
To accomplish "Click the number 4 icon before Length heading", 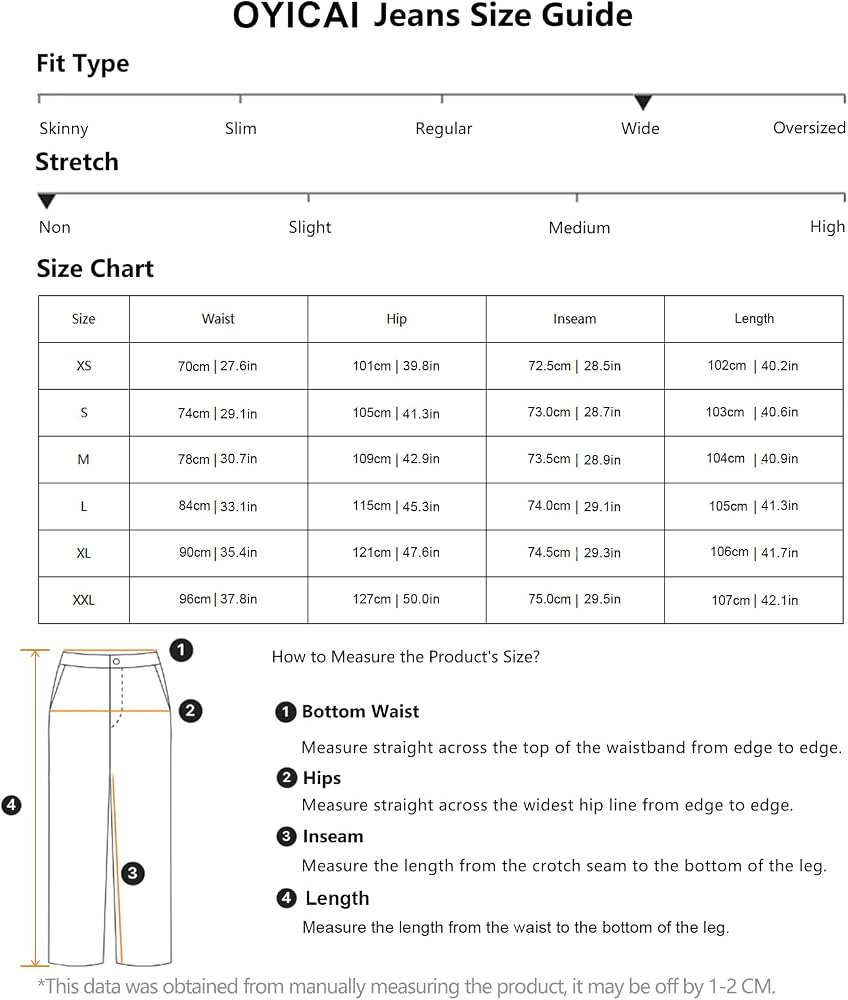I will click(287, 898).
